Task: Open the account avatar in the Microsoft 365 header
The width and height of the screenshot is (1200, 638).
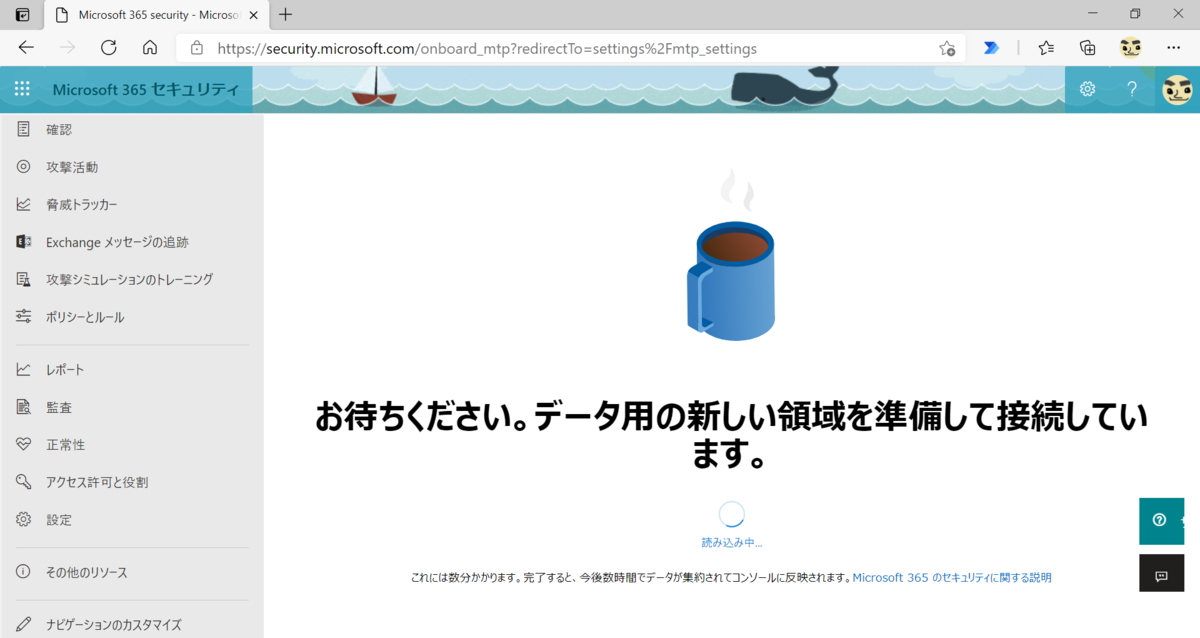Action: tap(1177, 89)
